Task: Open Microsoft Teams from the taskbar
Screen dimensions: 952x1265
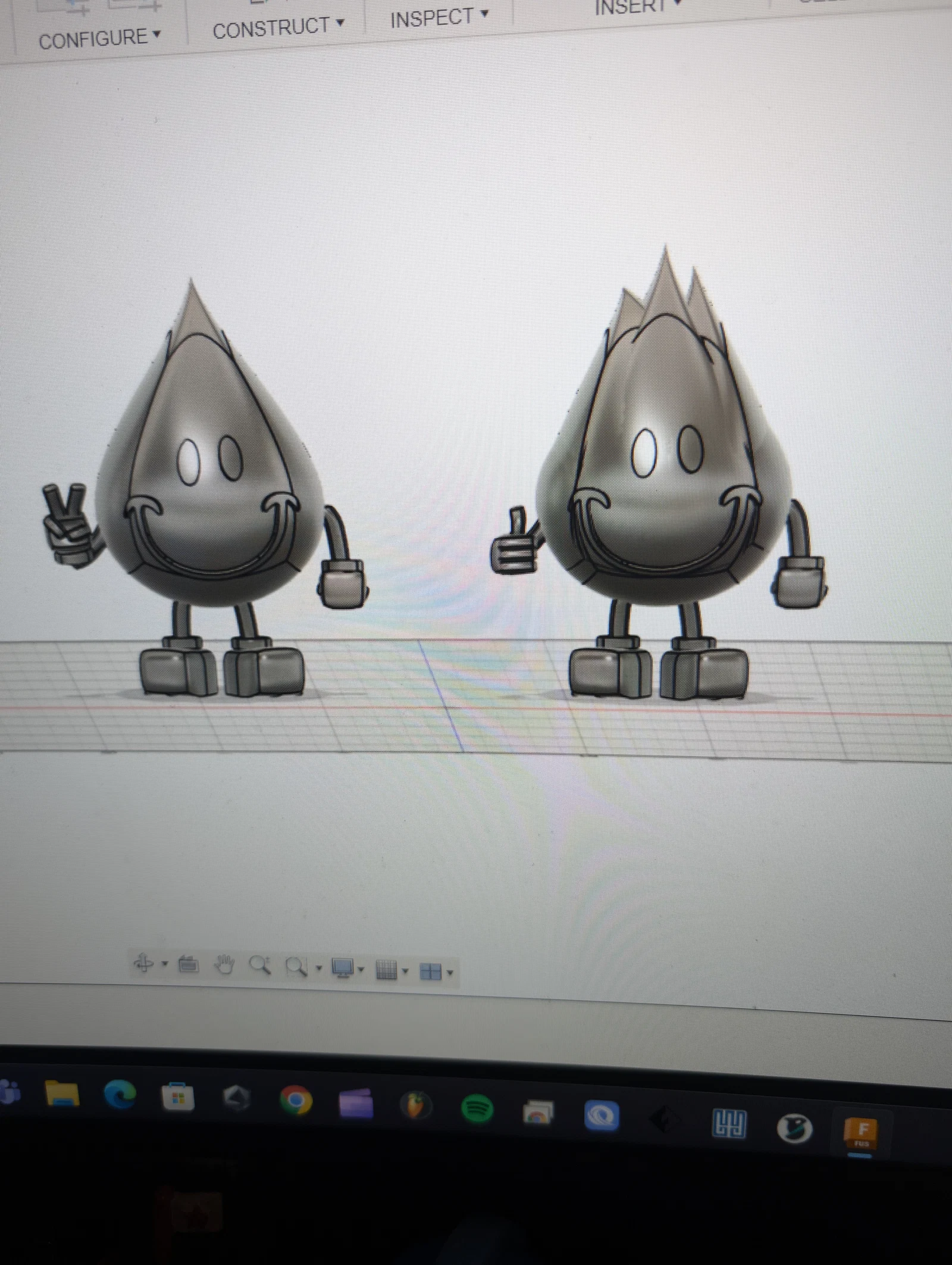Action: (x=9, y=1092)
